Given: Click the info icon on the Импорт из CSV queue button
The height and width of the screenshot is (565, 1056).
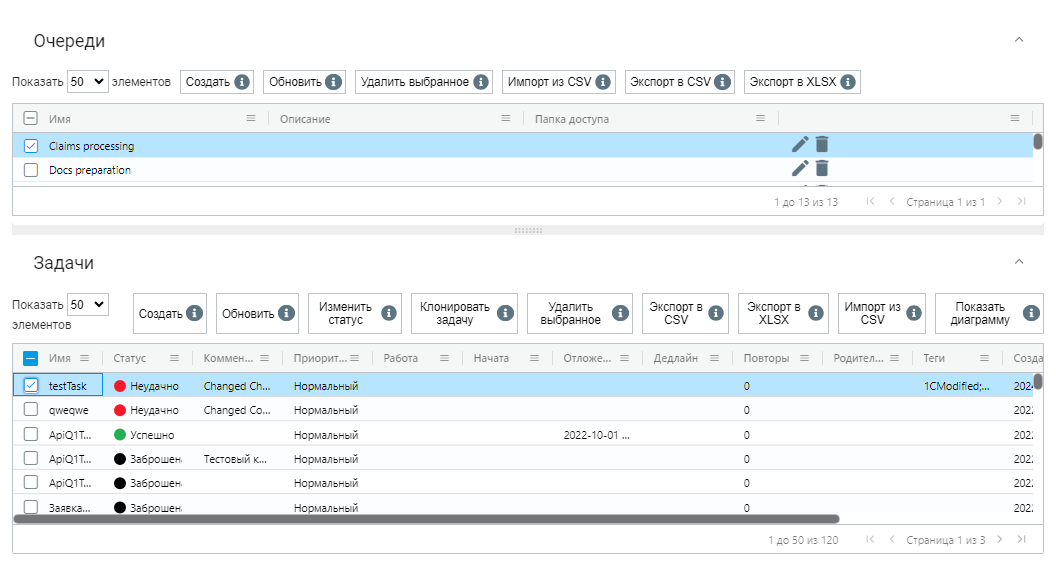Looking at the screenshot, I should 603,82.
